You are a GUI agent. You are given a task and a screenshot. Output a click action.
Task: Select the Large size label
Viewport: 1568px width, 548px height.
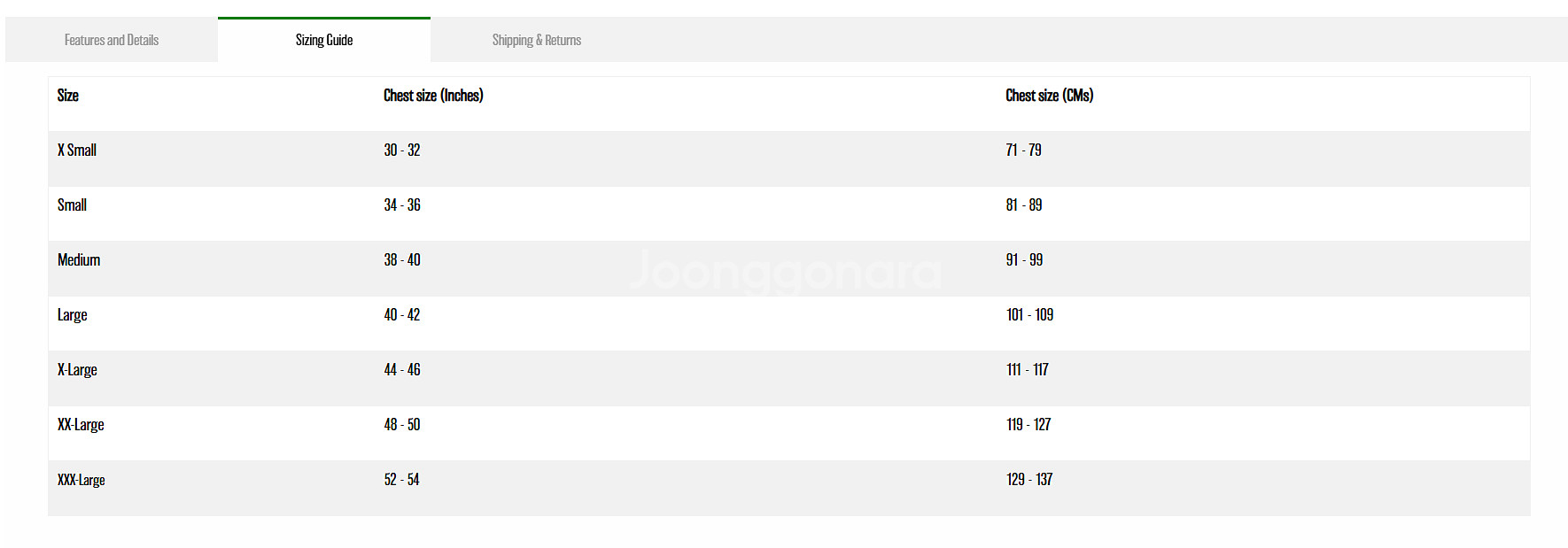tap(73, 315)
